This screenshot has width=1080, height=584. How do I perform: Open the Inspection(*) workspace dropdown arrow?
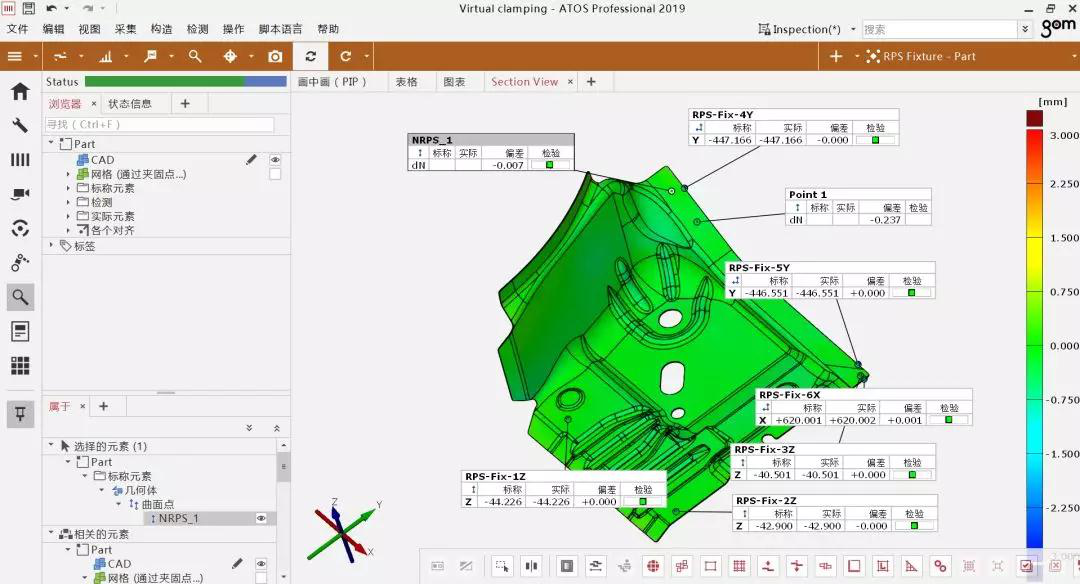click(853, 29)
